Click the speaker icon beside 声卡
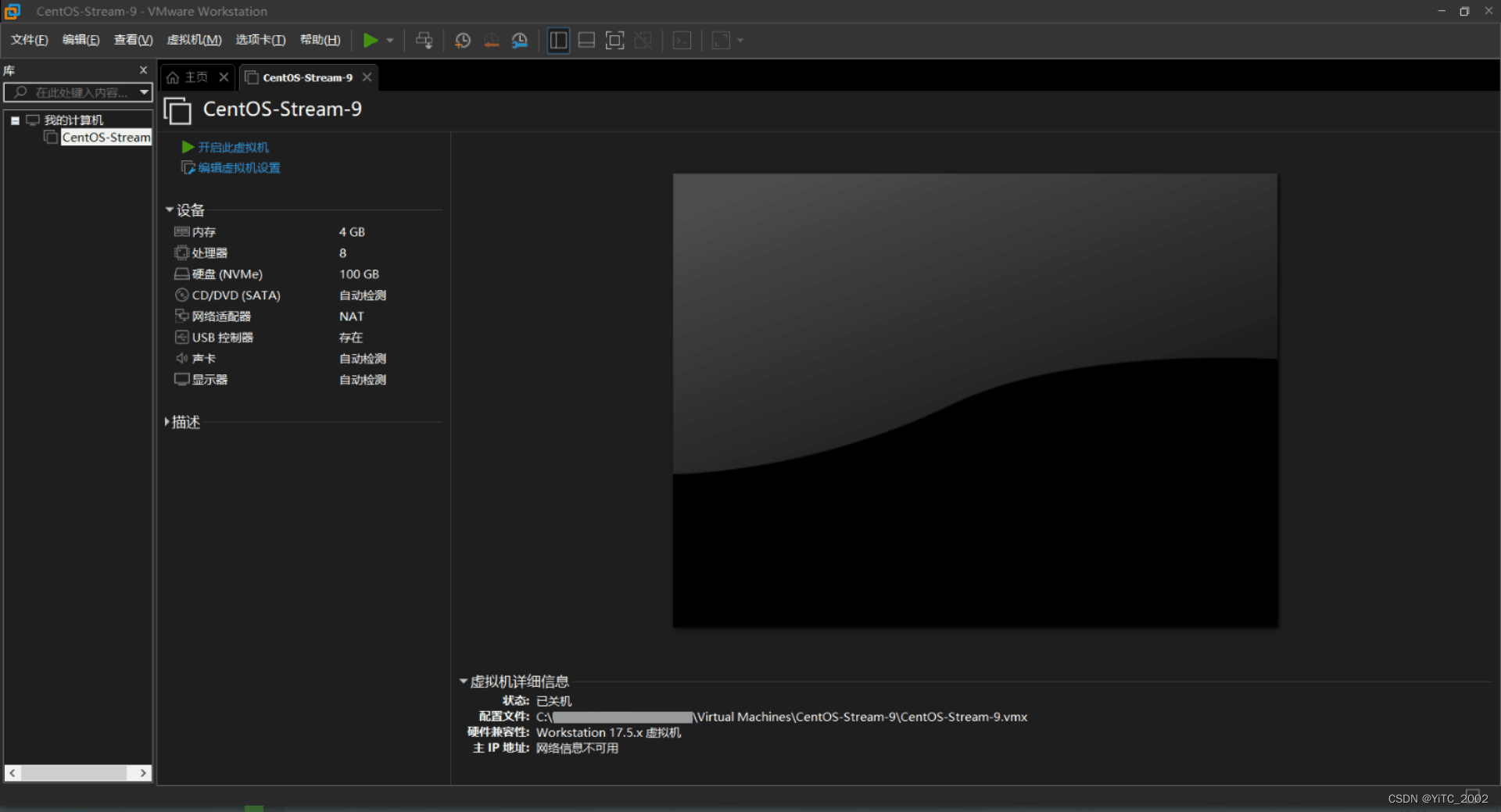 (181, 358)
